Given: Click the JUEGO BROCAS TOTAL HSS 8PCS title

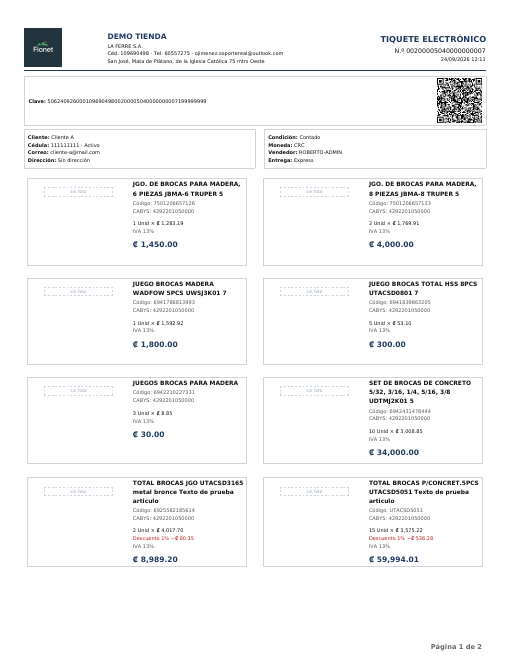Looking at the screenshot, I should pos(423,284).
